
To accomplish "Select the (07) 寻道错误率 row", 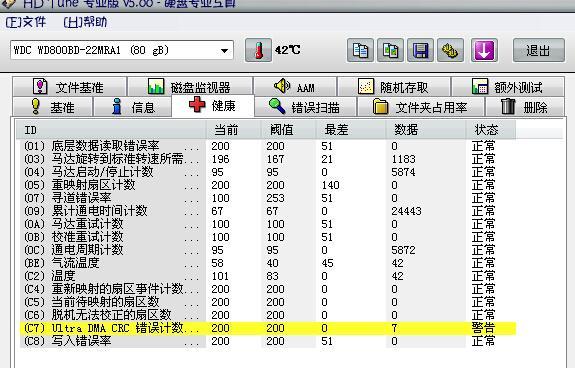I will tap(268, 198).
